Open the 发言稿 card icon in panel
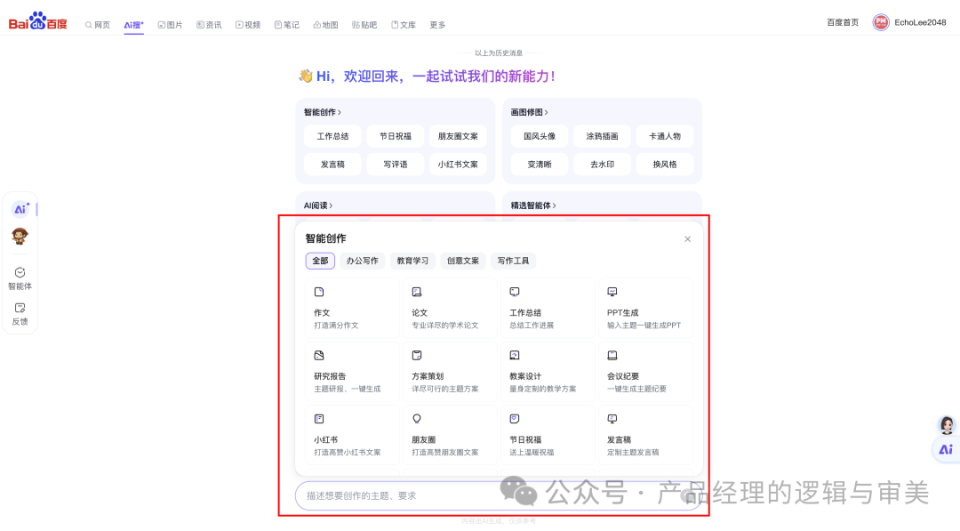The width and height of the screenshot is (960, 531). [x=612, y=419]
